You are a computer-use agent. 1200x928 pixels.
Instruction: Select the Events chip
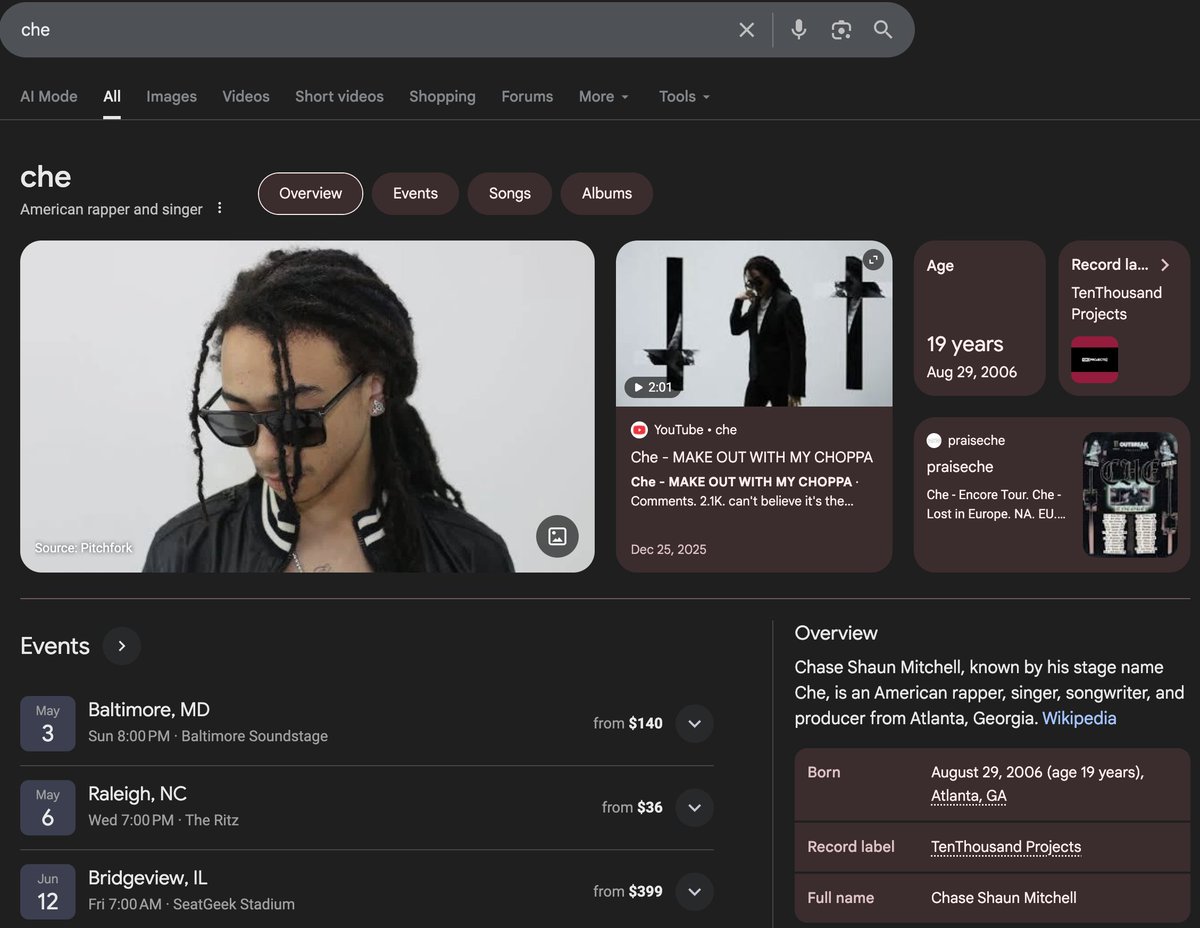pyautogui.click(x=415, y=193)
